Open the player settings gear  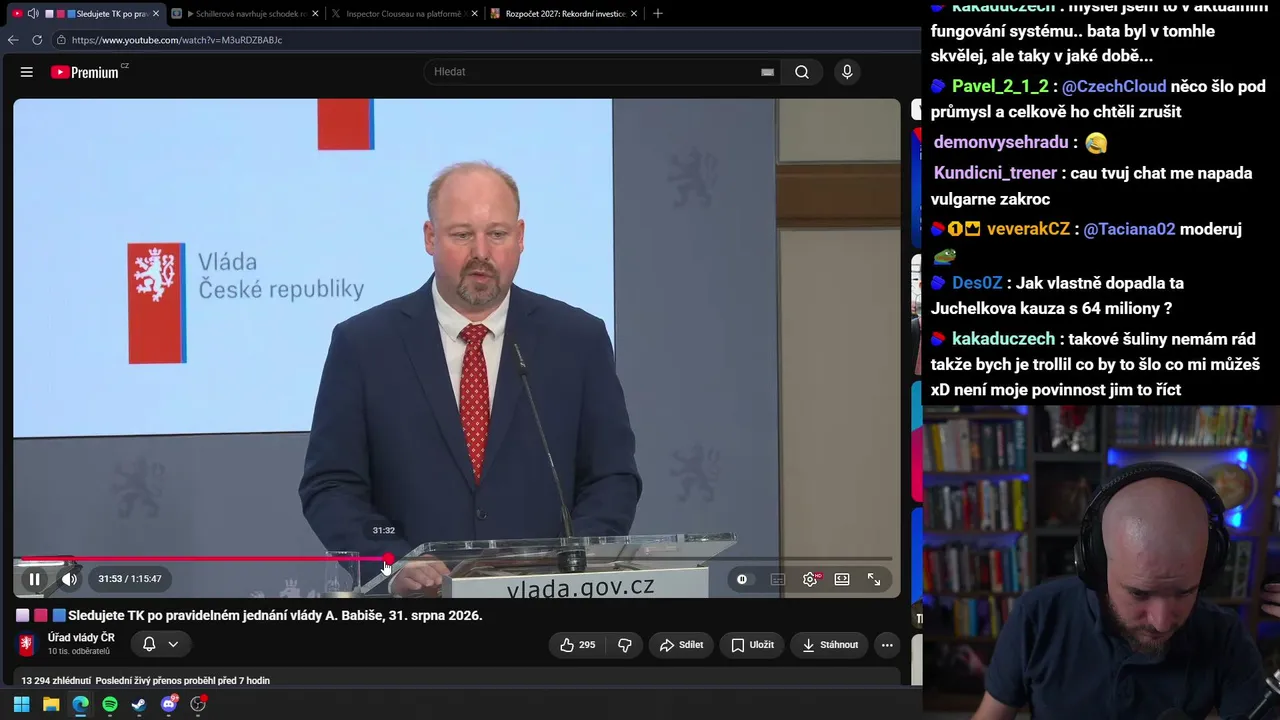pos(810,579)
